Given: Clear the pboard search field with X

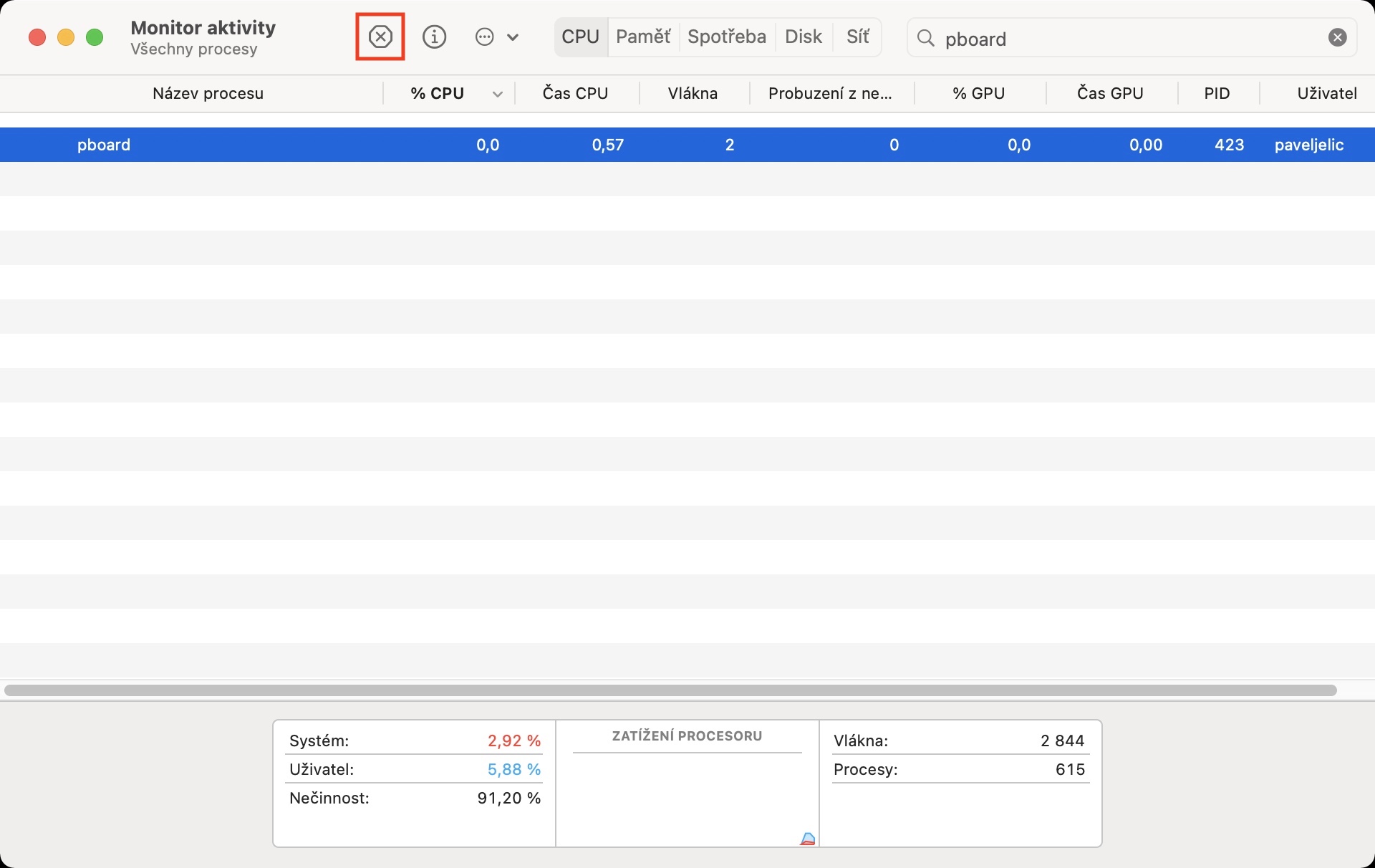Looking at the screenshot, I should [1337, 38].
